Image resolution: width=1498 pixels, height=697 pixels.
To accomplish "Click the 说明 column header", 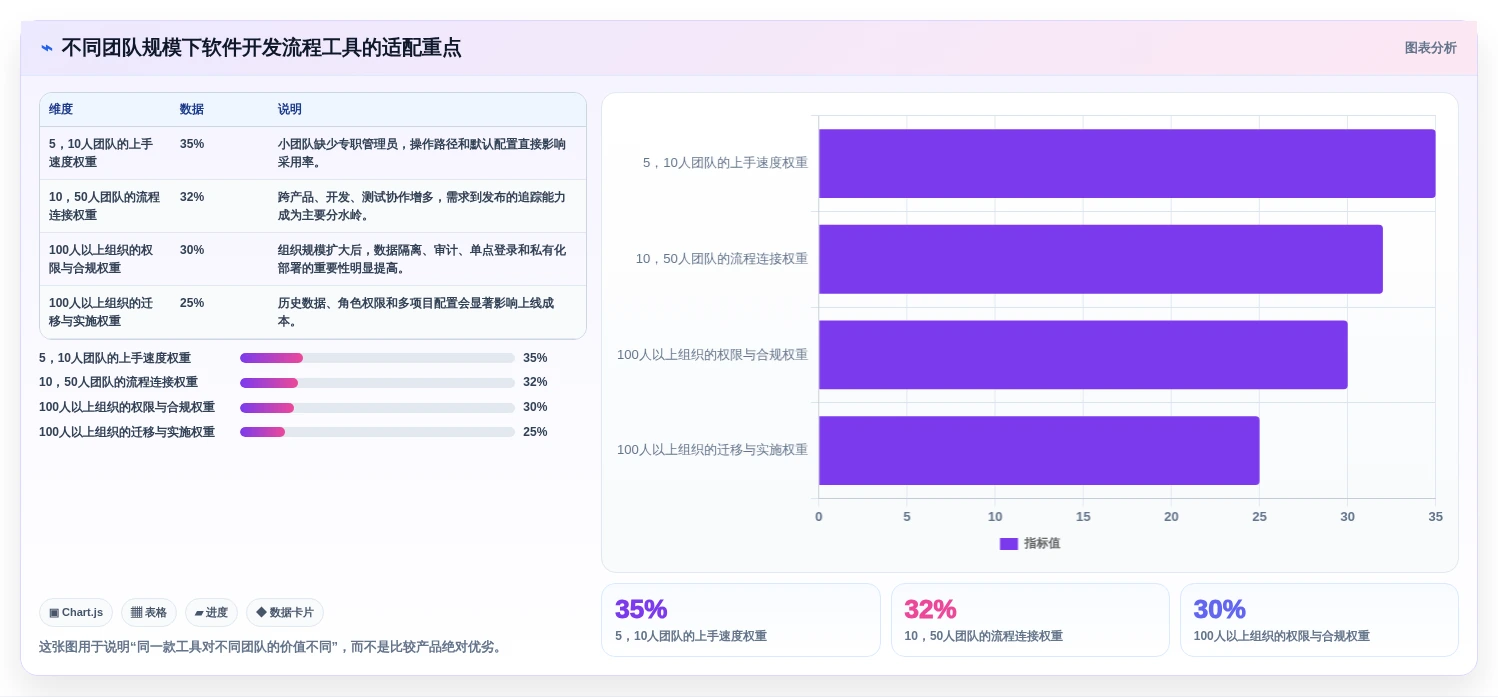I will click(x=290, y=109).
